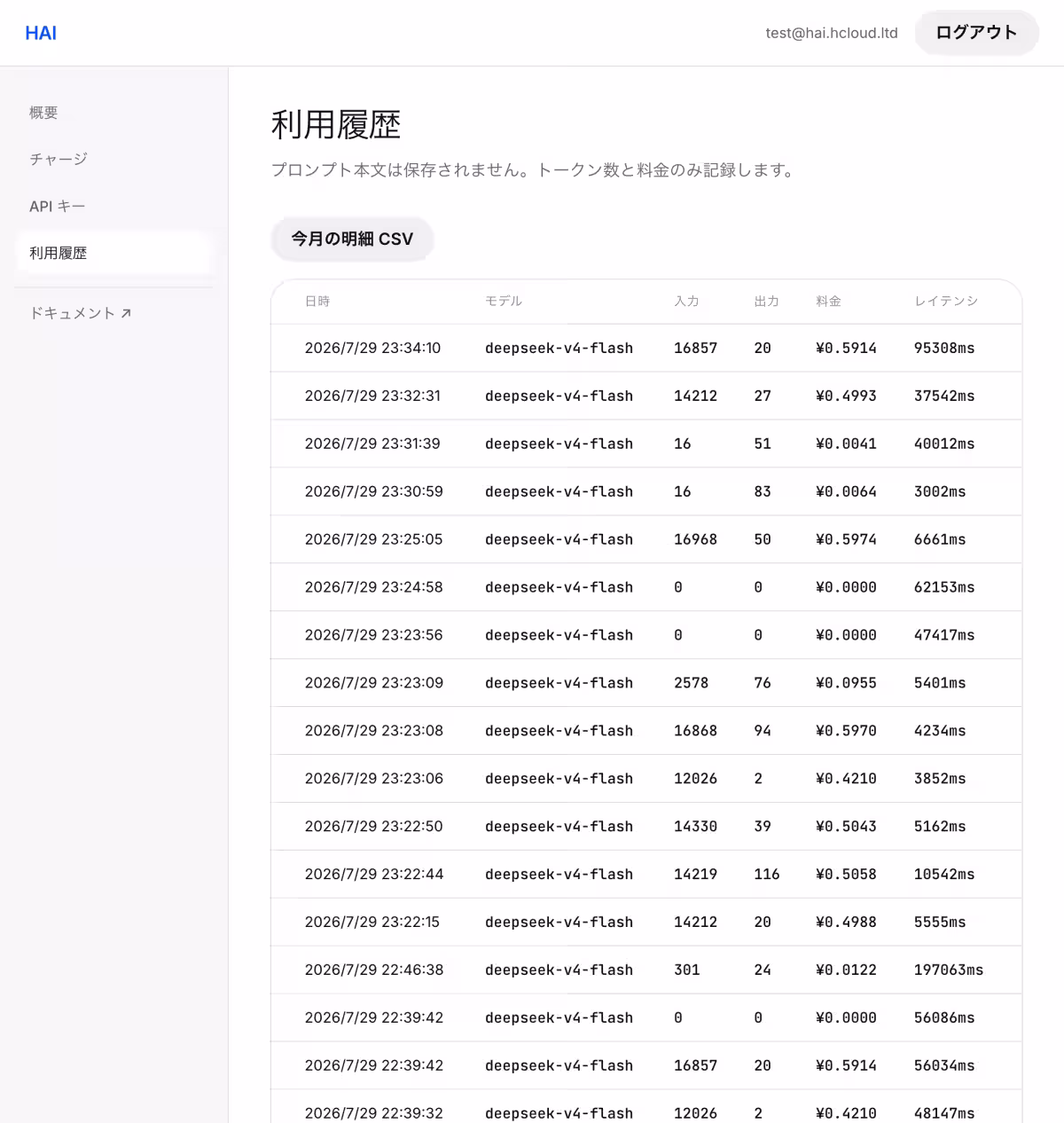Click latency value 47417ms

(944, 635)
